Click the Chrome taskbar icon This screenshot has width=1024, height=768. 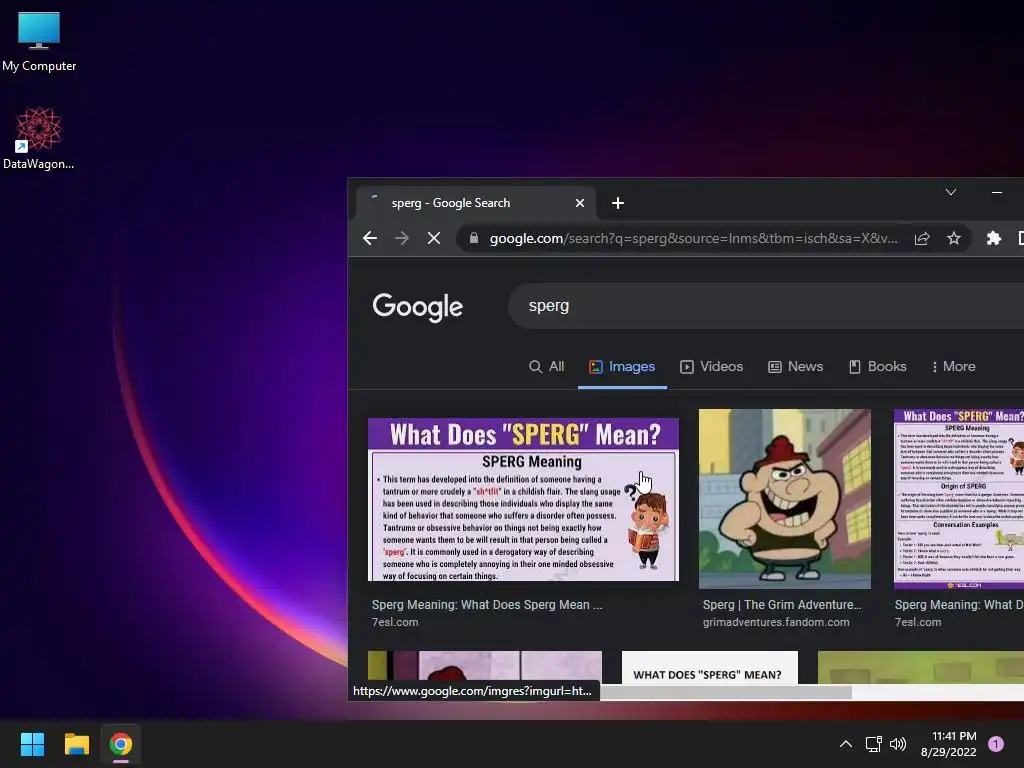(x=121, y=744)
